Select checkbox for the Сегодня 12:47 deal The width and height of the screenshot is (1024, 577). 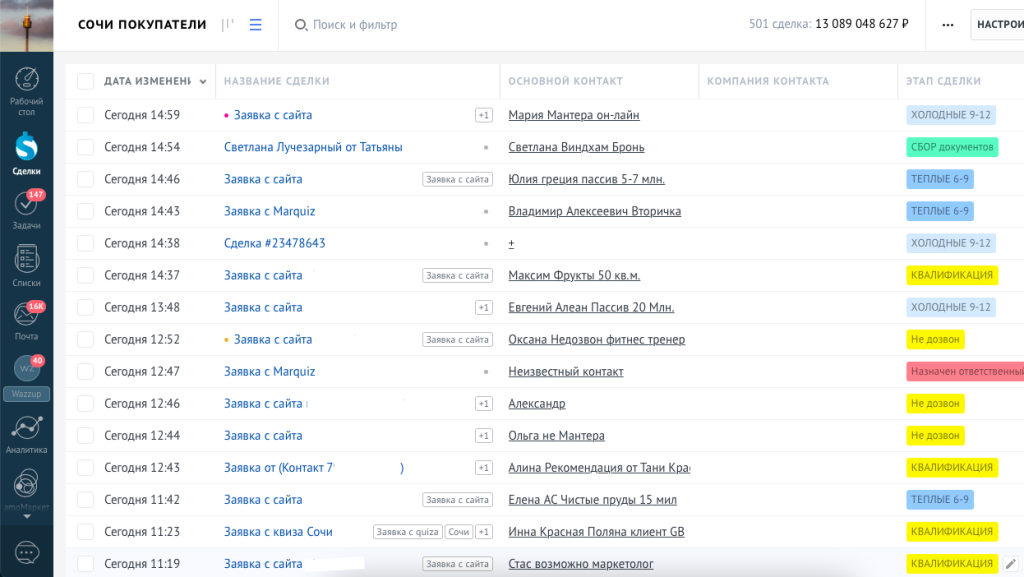85,371
